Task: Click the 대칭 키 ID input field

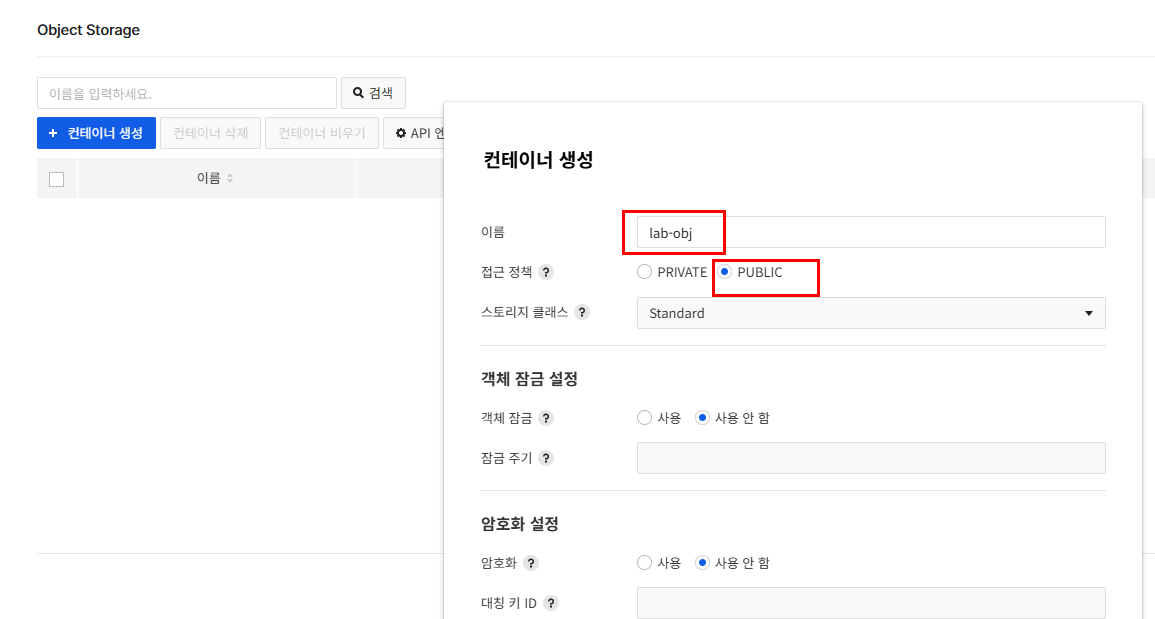Action: point(871,603)
